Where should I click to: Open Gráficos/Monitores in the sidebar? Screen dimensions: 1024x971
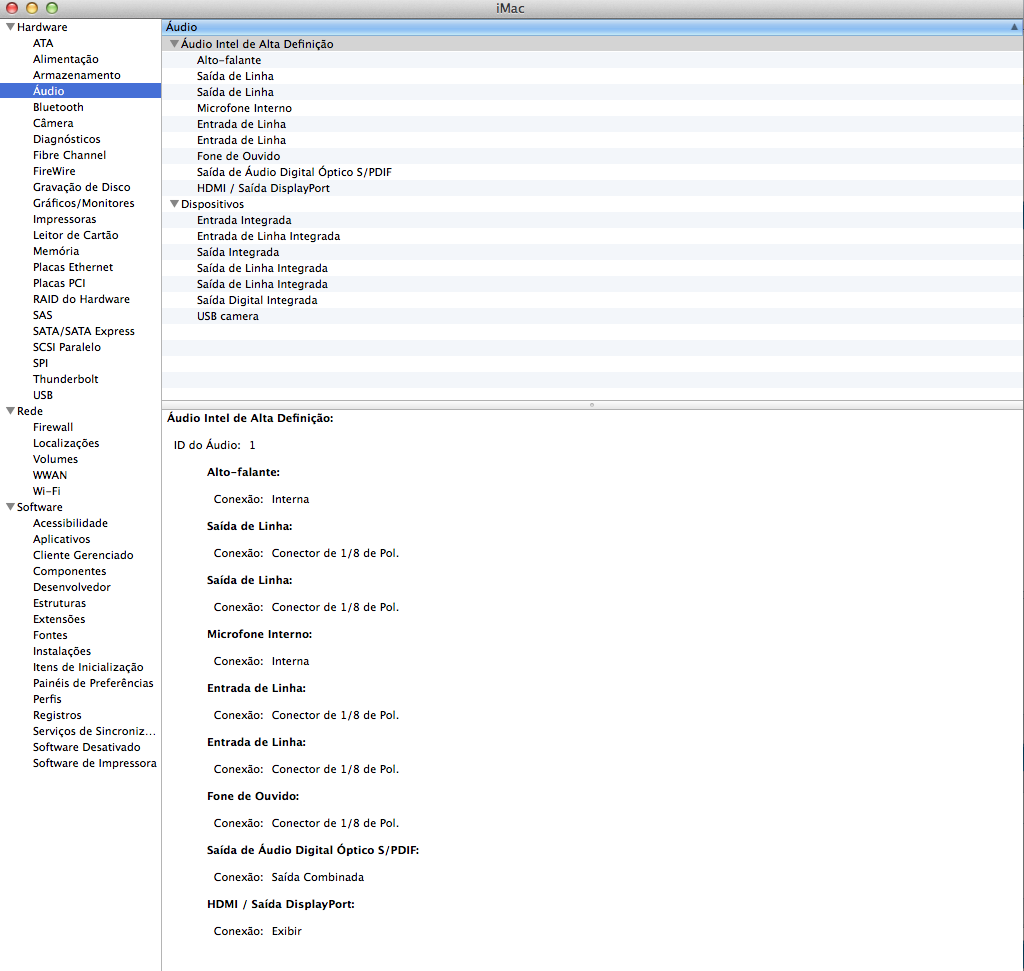[x=83, y=203]
